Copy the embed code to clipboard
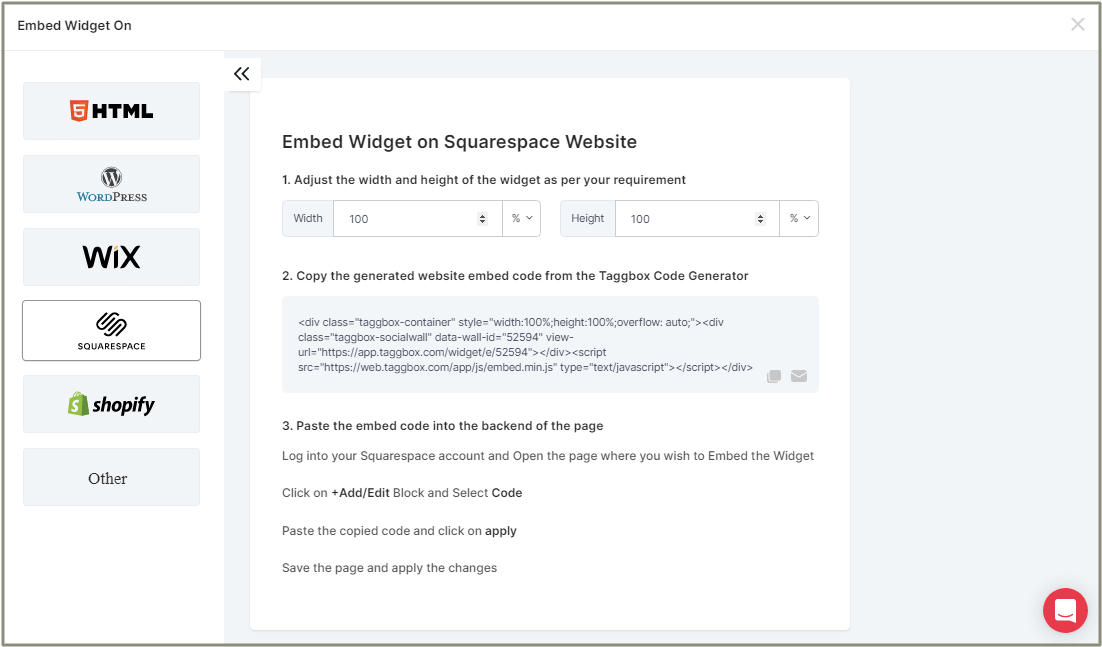The height and width of the screenshot is (647, 1102). click(774, 376)
